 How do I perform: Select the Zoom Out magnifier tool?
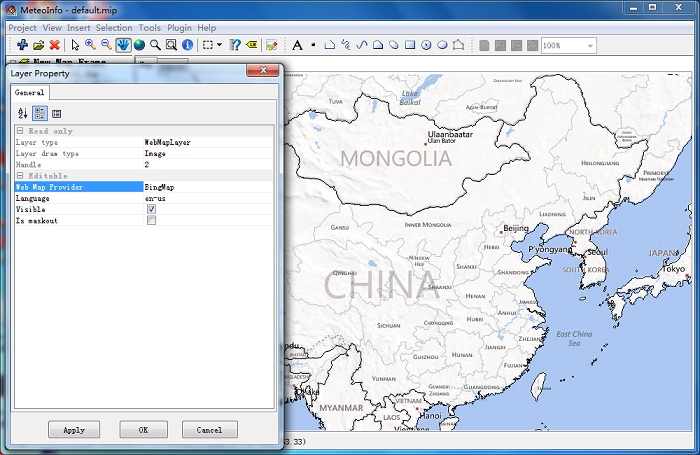(107, 45)
